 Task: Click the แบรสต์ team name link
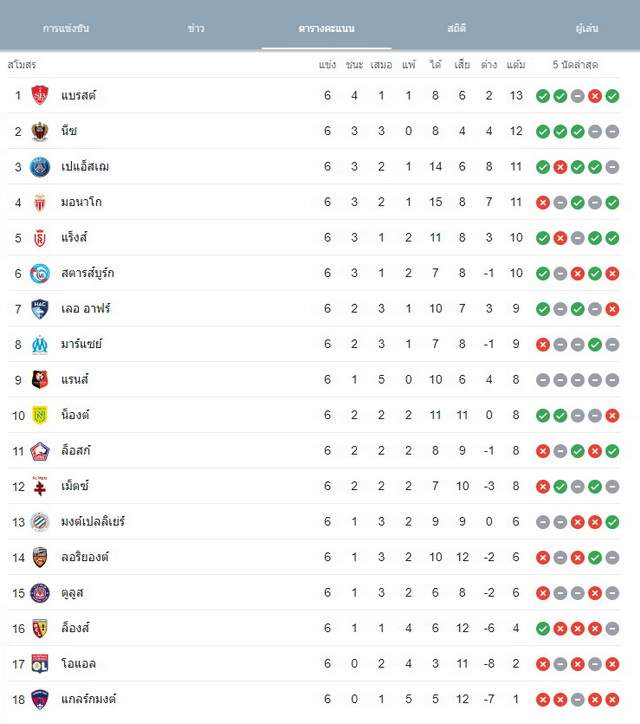point(78,96)
